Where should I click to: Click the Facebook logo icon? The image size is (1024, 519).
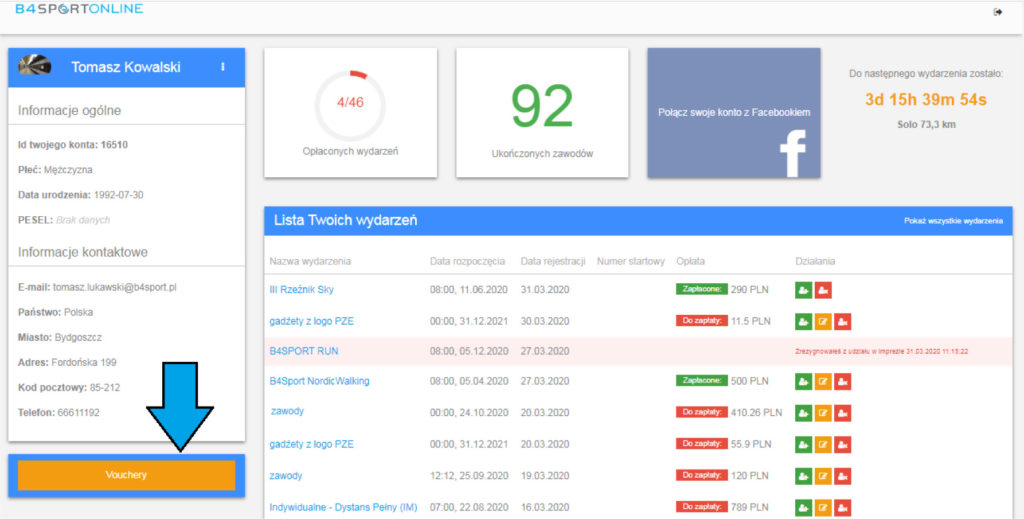tap(793, 153)
